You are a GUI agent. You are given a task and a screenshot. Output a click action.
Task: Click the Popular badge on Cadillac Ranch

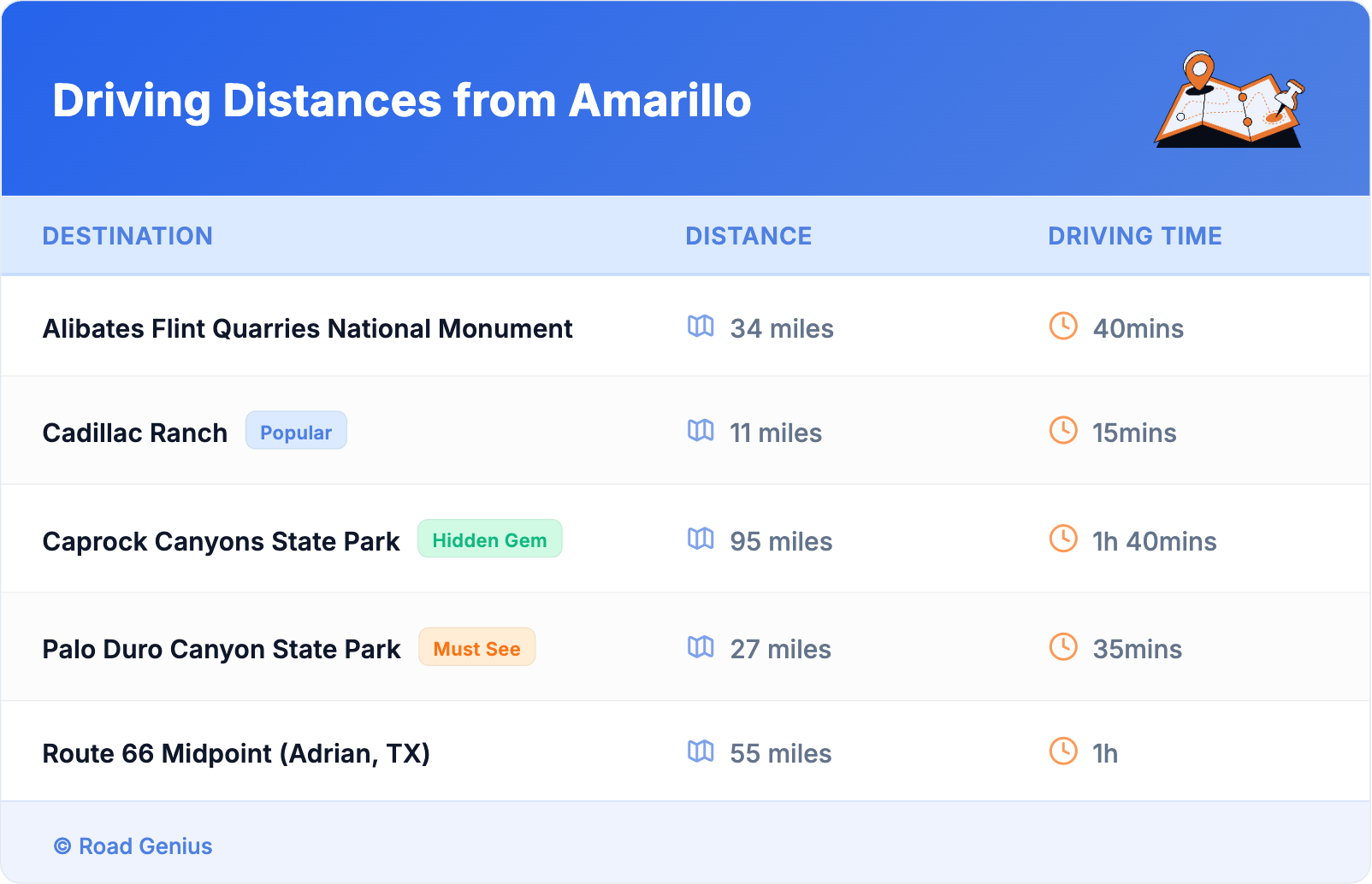[296, 431]
